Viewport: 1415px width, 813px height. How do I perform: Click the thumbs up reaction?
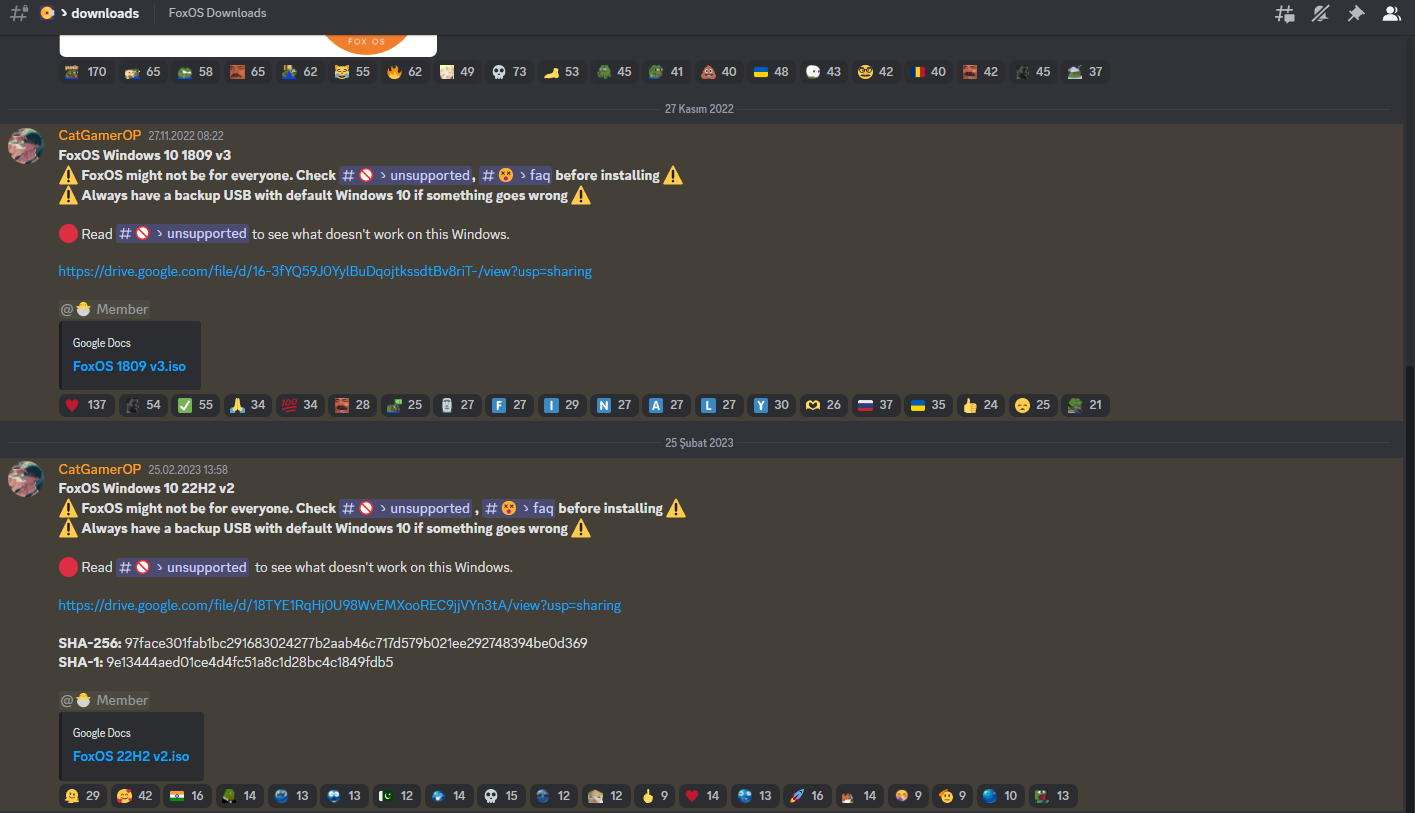point(980,405)
